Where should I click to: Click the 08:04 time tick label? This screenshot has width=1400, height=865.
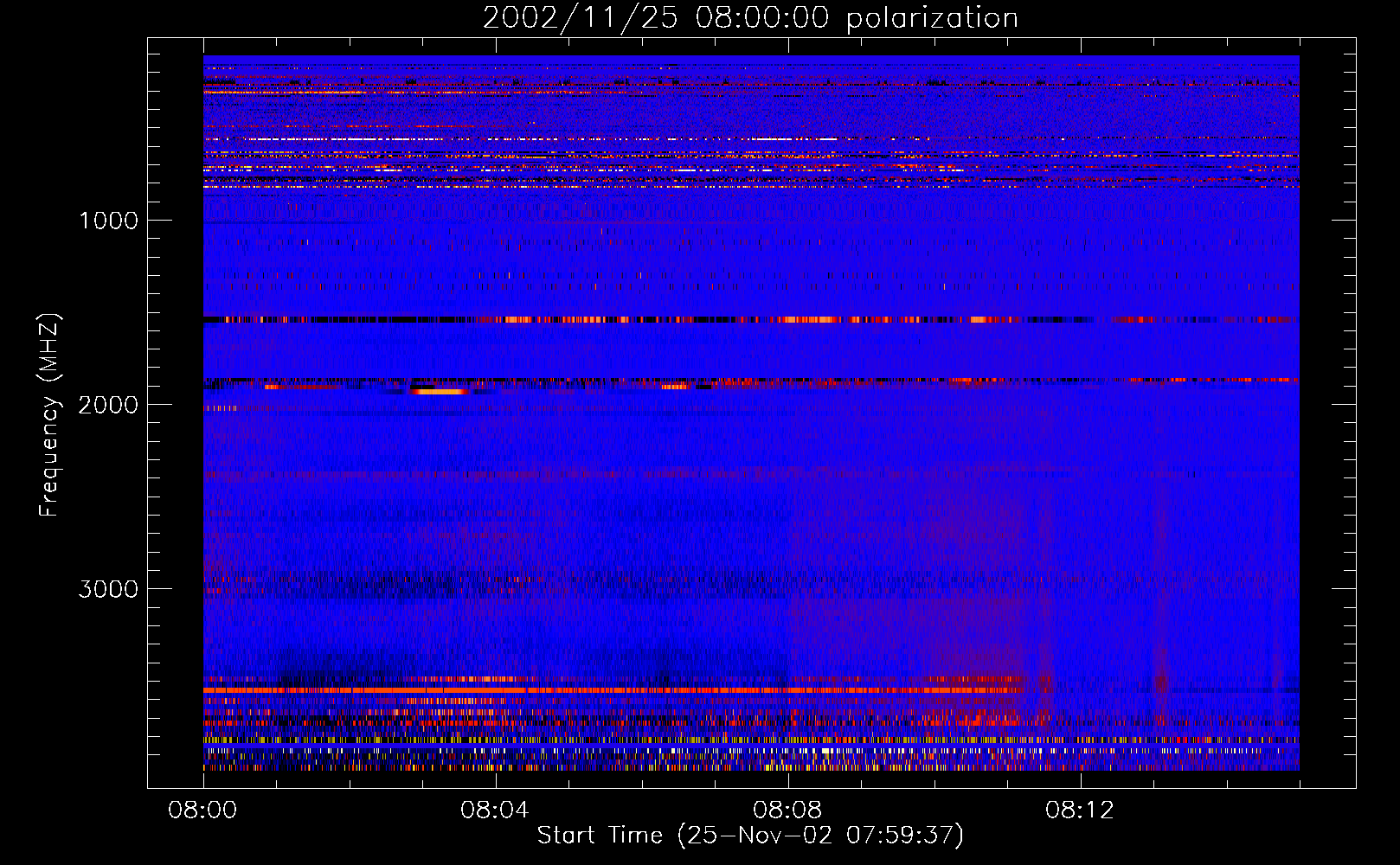coord(495,811)
